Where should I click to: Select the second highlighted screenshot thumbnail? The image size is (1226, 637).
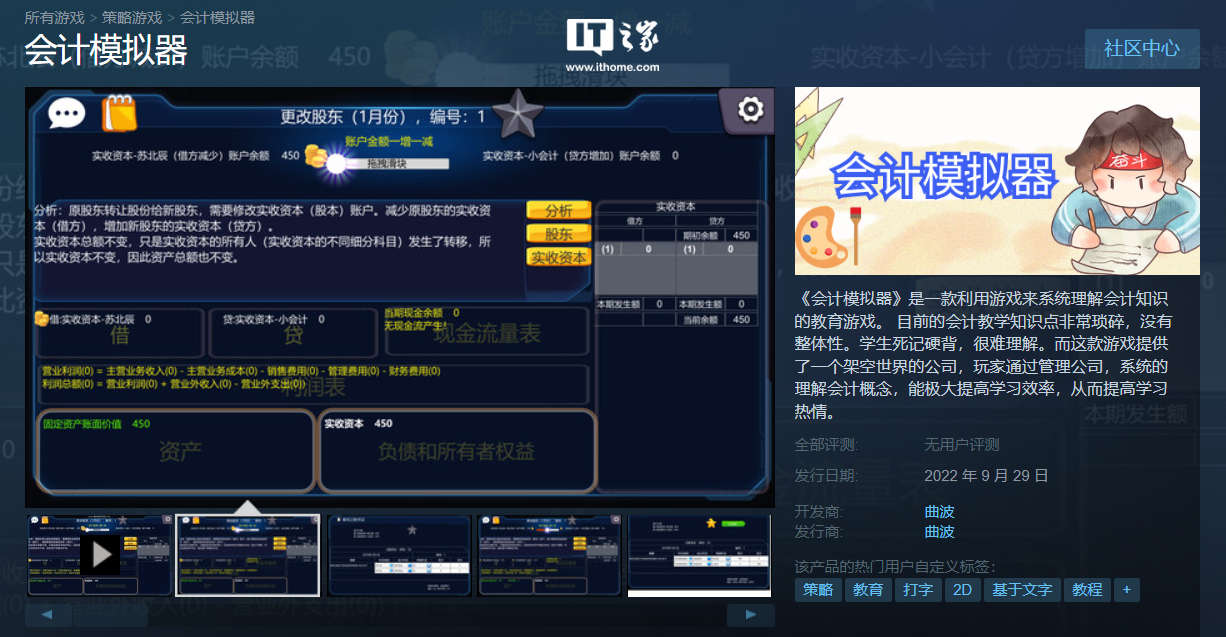pos(248,555)
